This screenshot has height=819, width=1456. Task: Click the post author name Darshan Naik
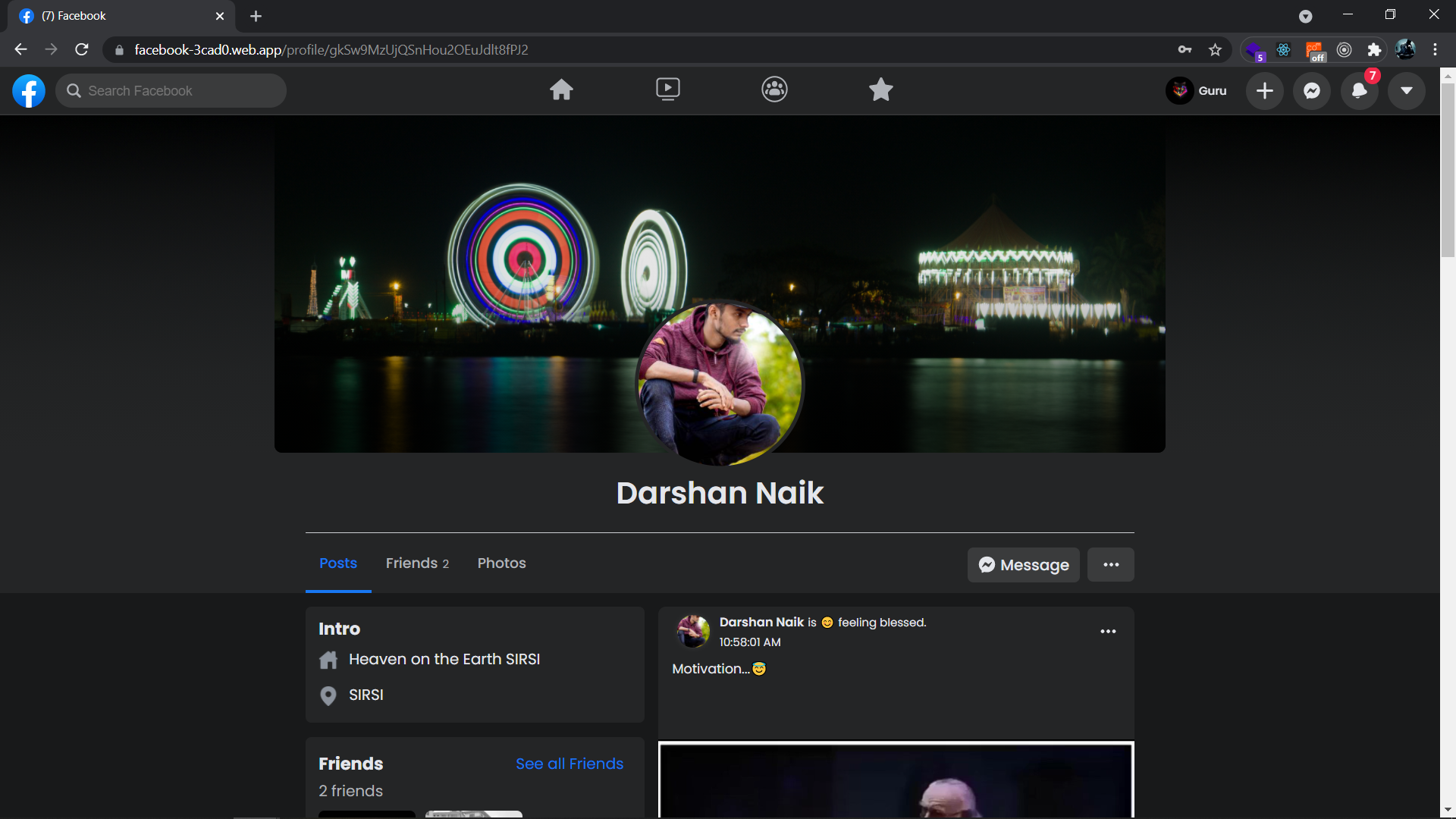[x=761, y=623]
